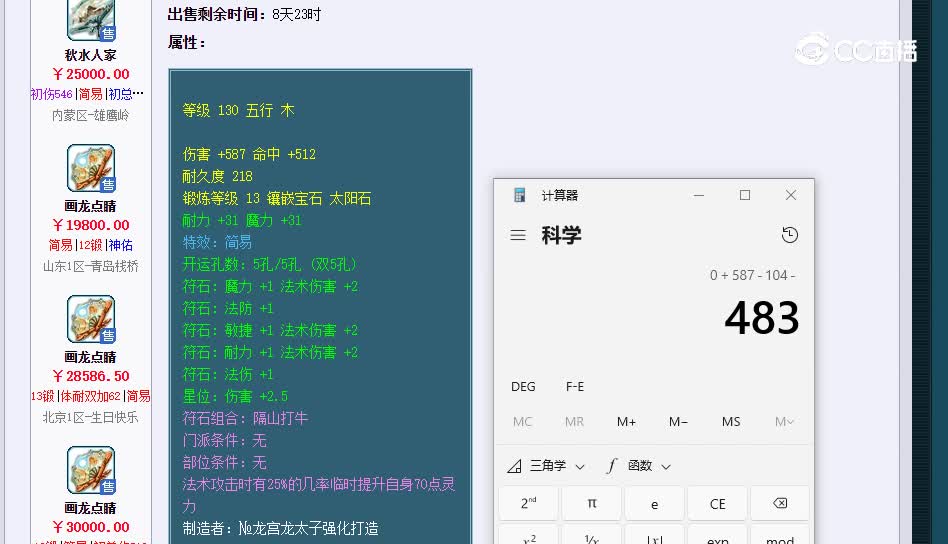Subtract from memory with M−
Image resolution: width=948 pixels, height=544 pixels.
coord(678,421)
